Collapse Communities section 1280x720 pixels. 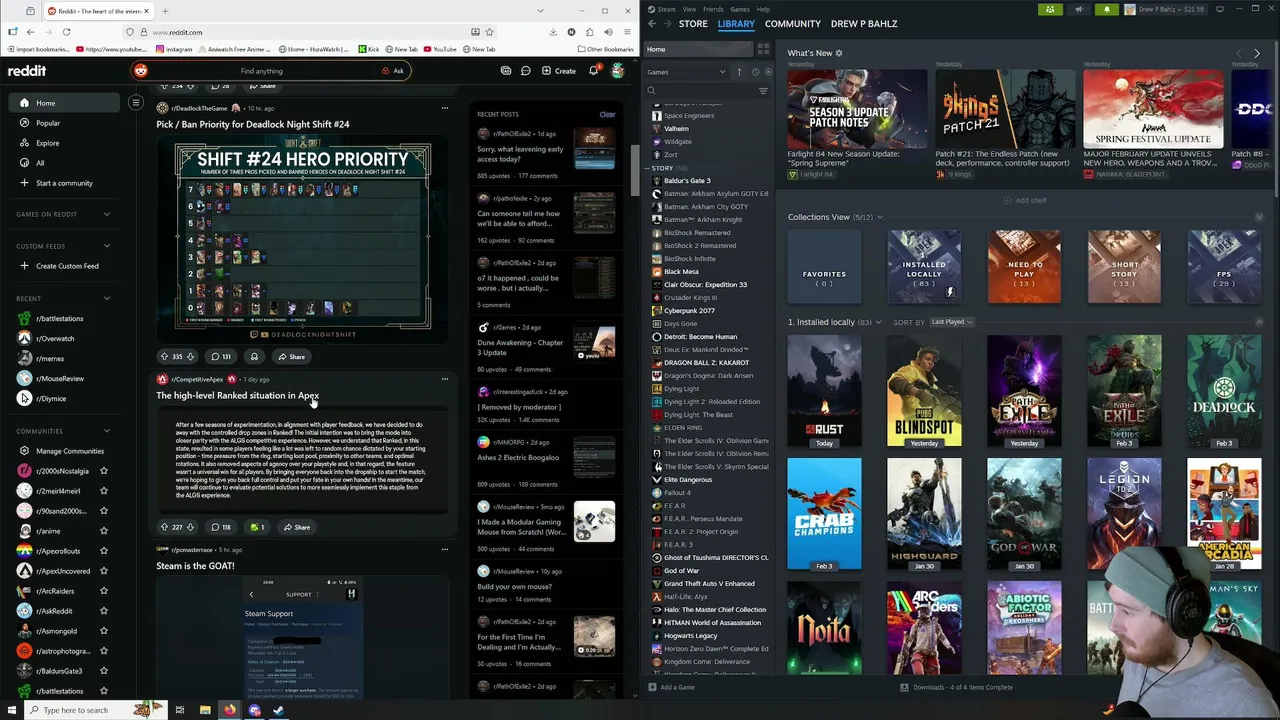[x=107, y=431]
